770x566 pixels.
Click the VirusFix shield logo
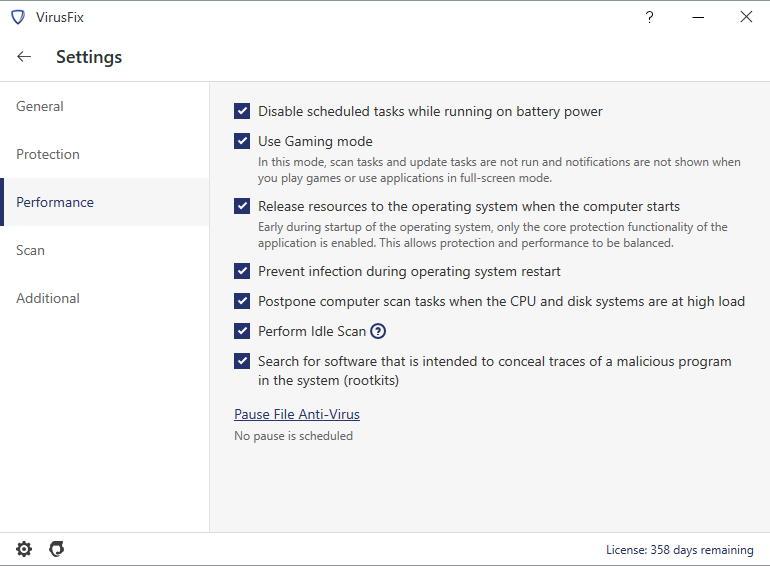pos(17,17)
